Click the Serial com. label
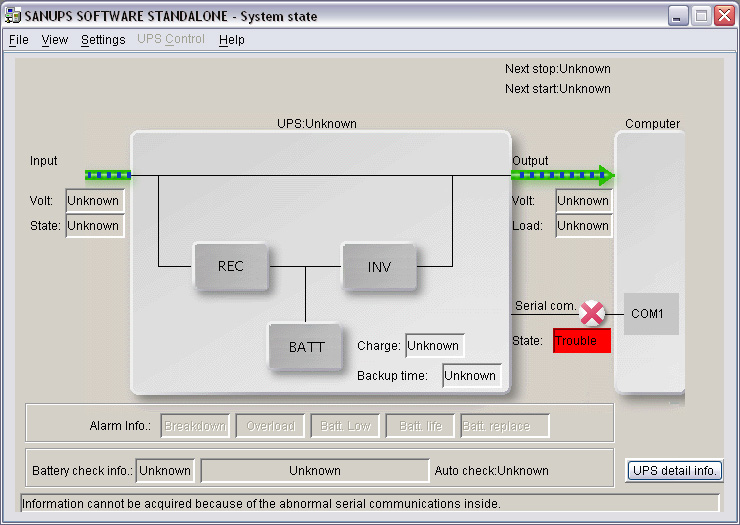740x525 pixels. (546, 306)
